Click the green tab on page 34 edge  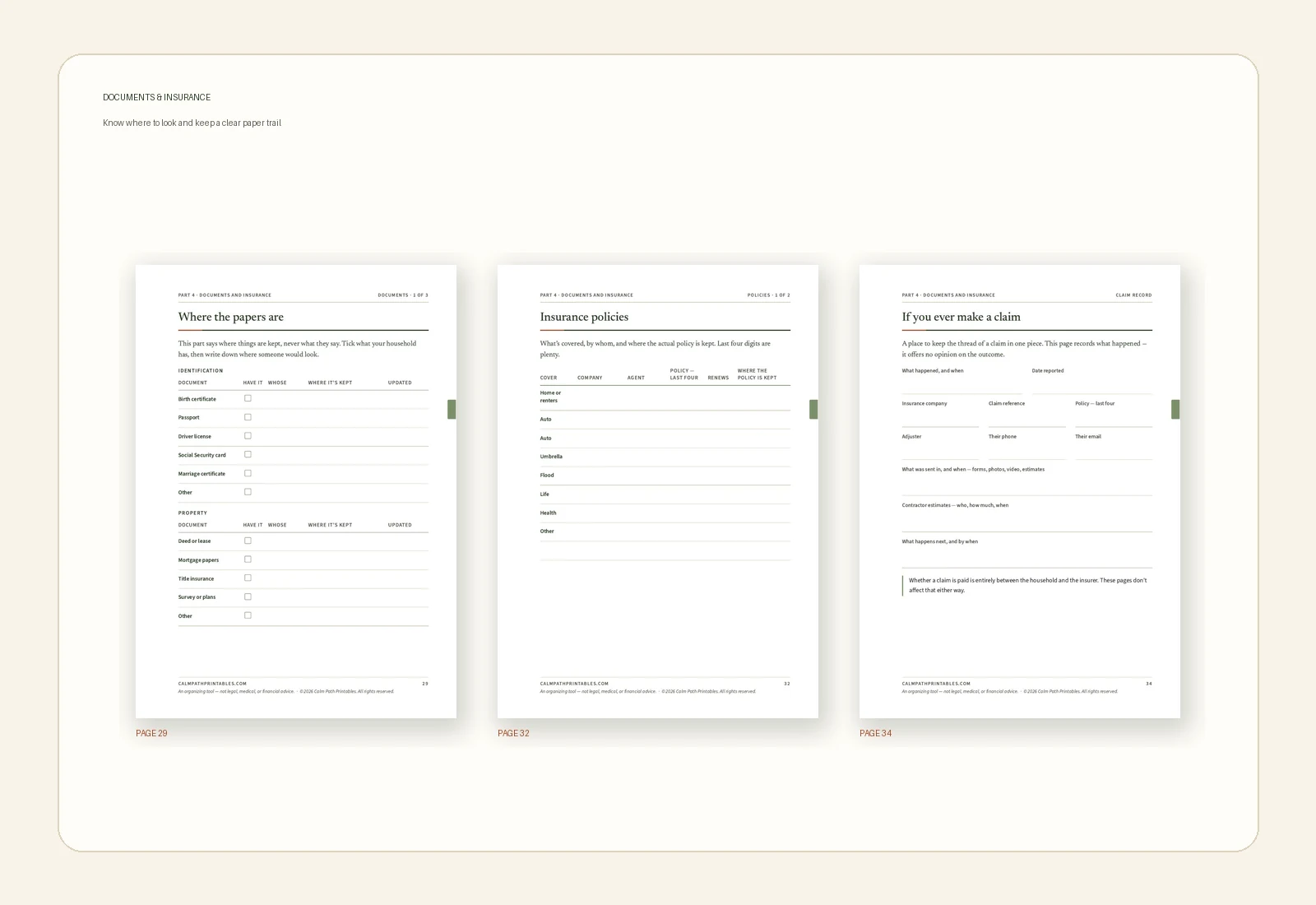1175,409
